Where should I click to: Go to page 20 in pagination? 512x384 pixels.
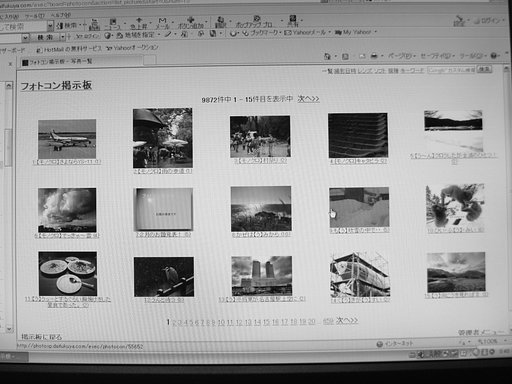[x=311, y=322]
